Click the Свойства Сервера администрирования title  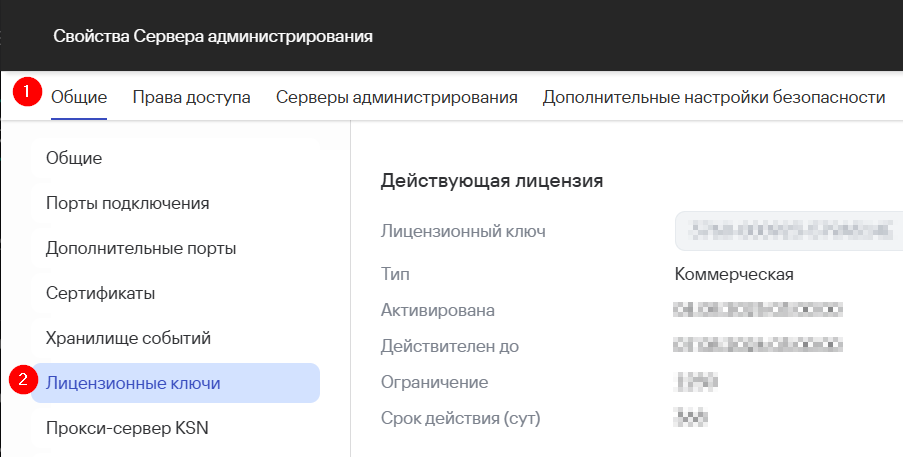coord(213,37)
